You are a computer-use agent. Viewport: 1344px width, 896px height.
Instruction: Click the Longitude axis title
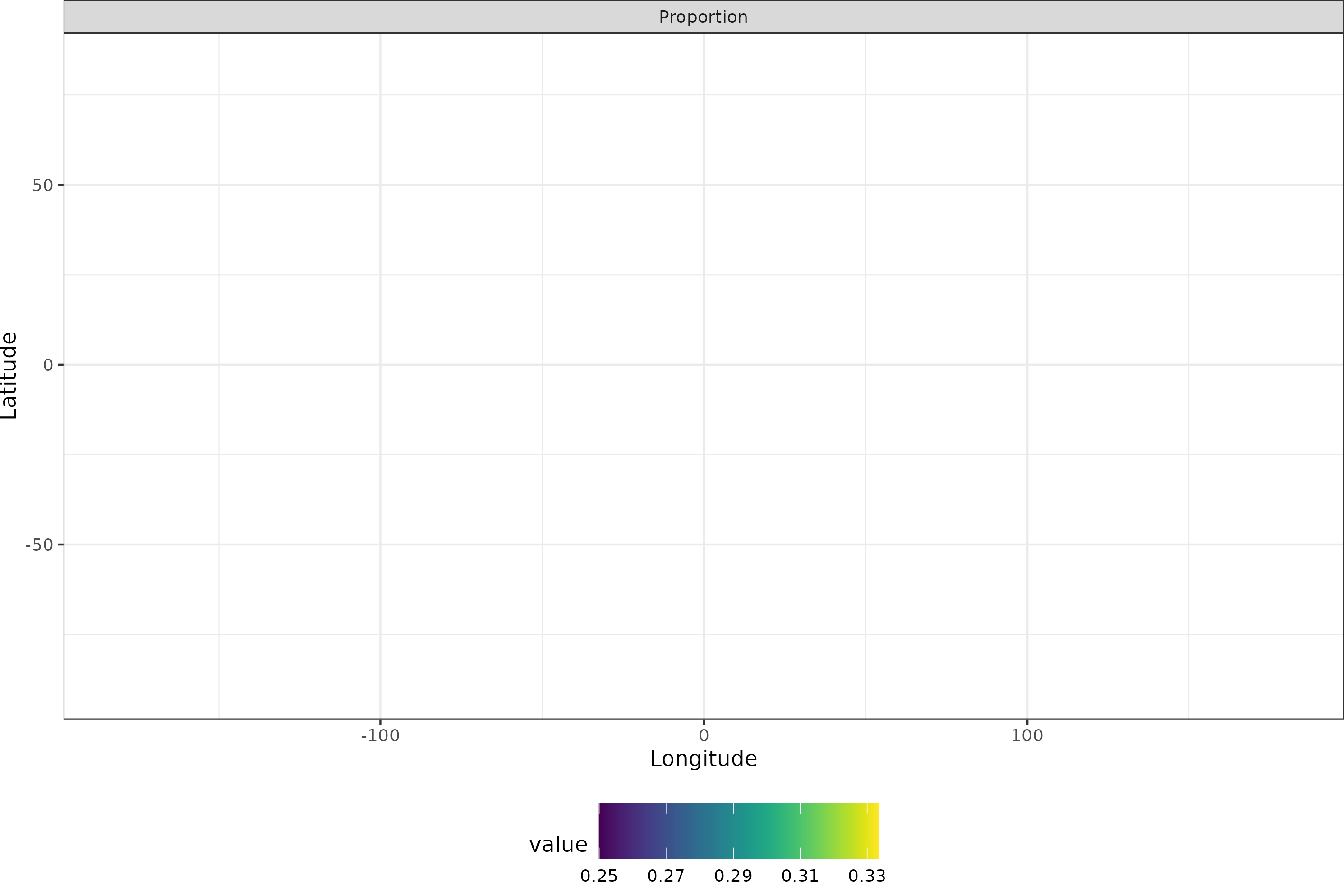tap(703, 759)
